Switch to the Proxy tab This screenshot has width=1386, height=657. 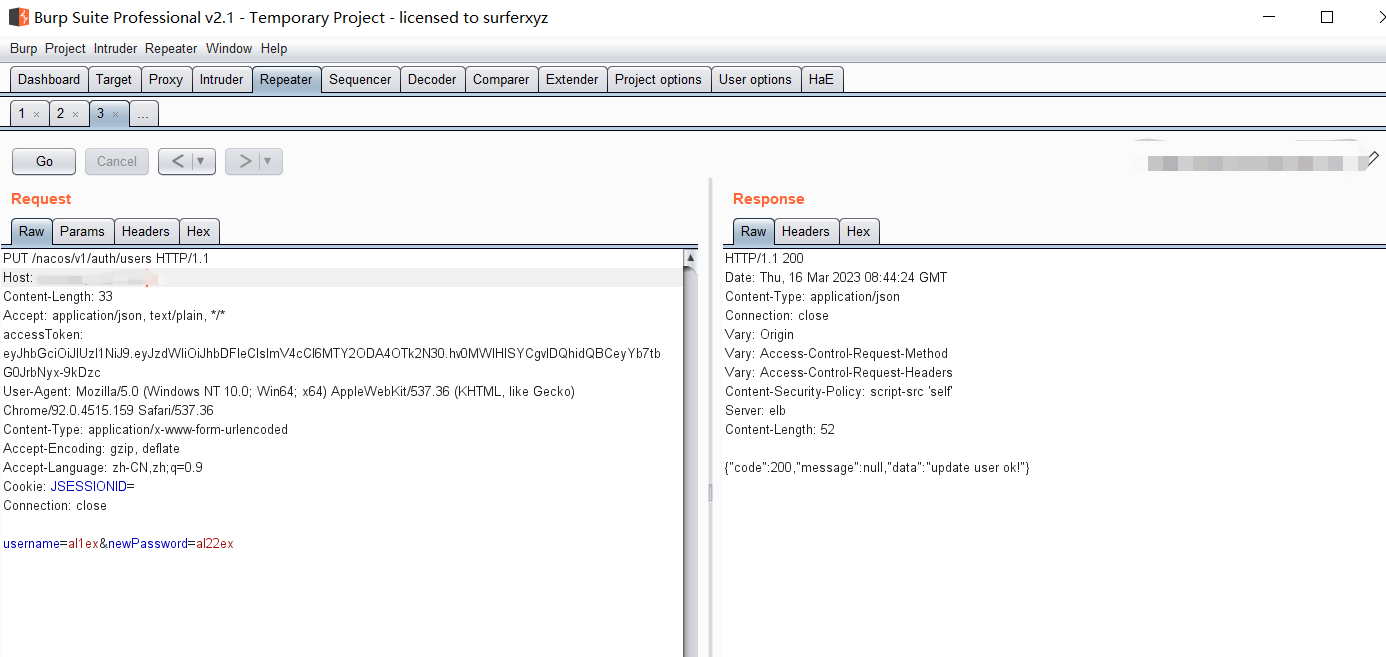pos(166,79)
